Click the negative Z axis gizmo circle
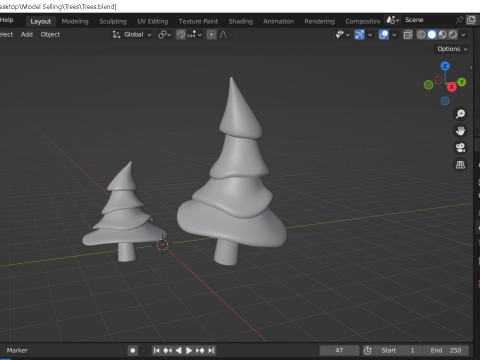Screen dimensions: 480x360 point(445,101)
